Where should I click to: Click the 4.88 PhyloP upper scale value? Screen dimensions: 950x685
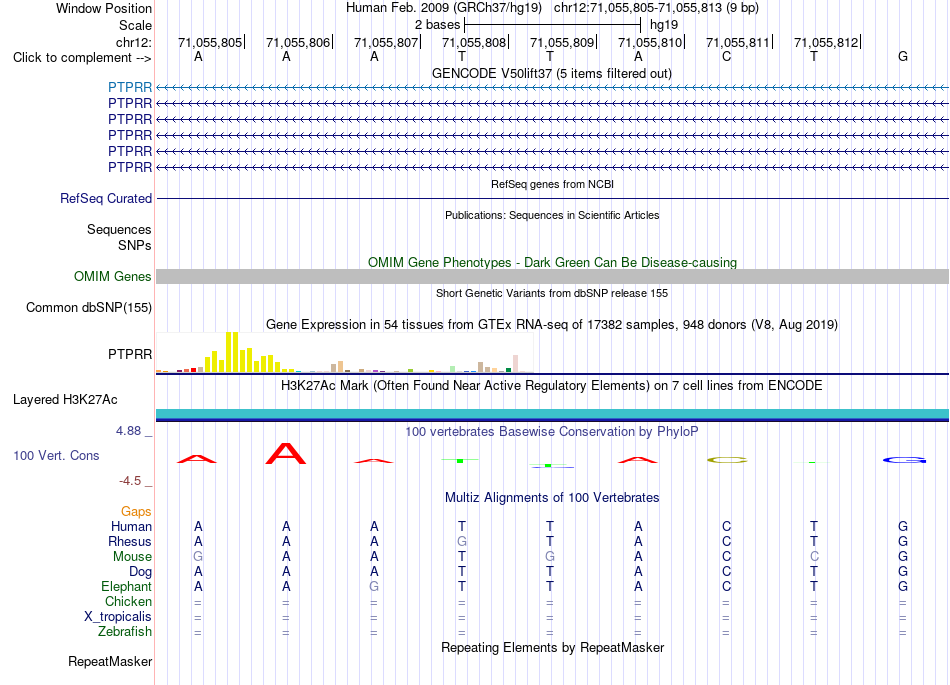coord(128,431)
